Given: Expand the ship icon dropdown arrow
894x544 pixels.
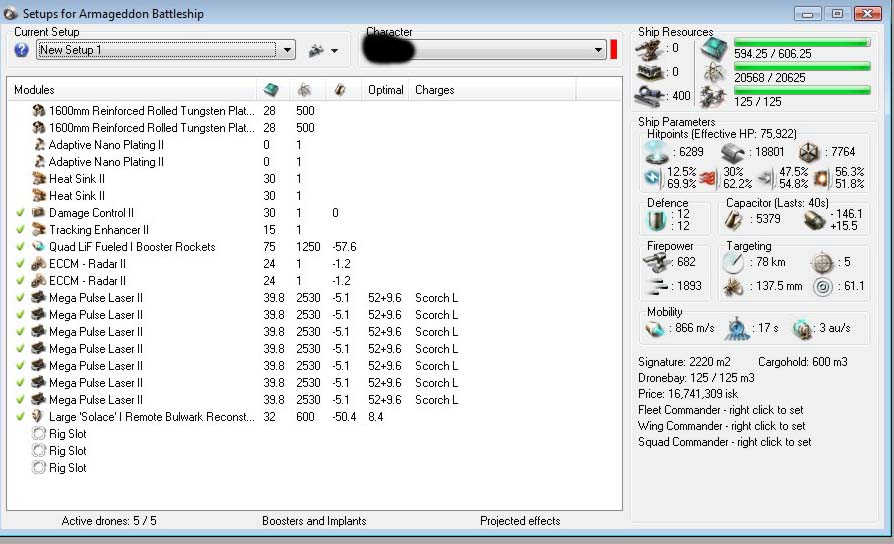Looking at the screenshot, I should tap(335, 51).
